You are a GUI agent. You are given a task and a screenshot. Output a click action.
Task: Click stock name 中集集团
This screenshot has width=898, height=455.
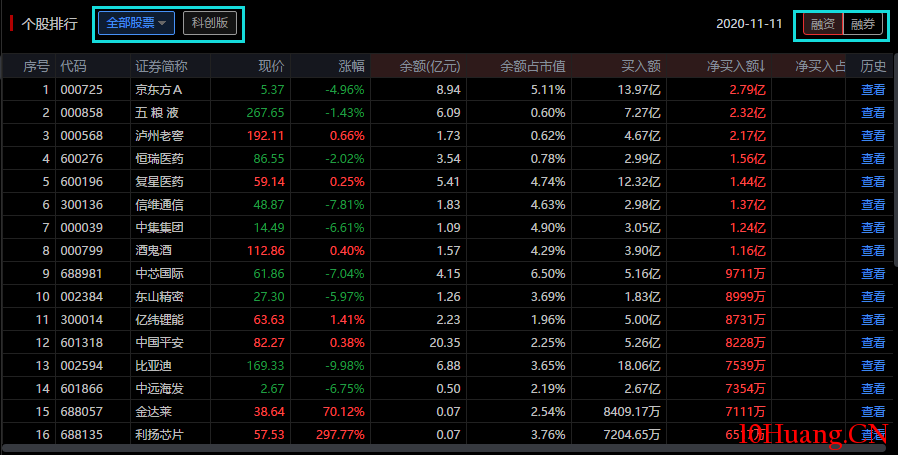point(159,228)
